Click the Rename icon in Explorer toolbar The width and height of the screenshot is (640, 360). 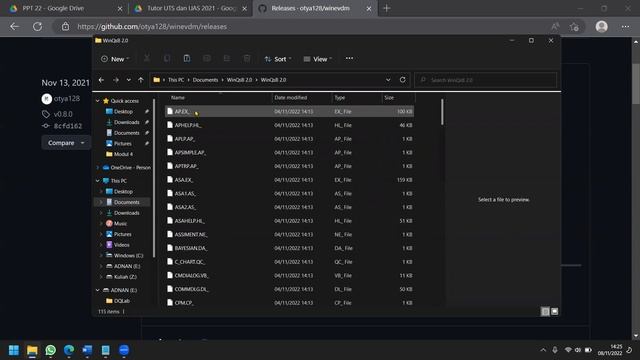(207, 59)
